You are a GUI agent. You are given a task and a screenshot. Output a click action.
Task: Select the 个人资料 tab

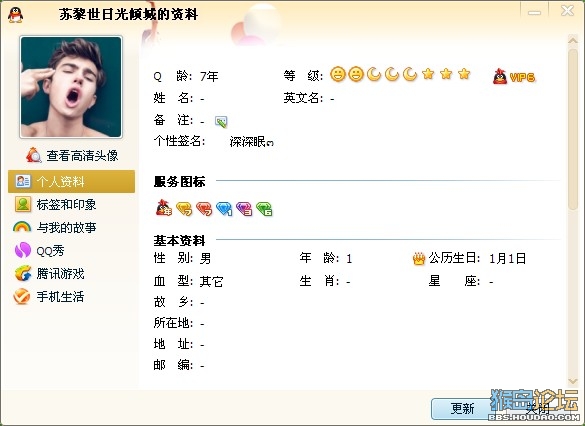[71, 181]
